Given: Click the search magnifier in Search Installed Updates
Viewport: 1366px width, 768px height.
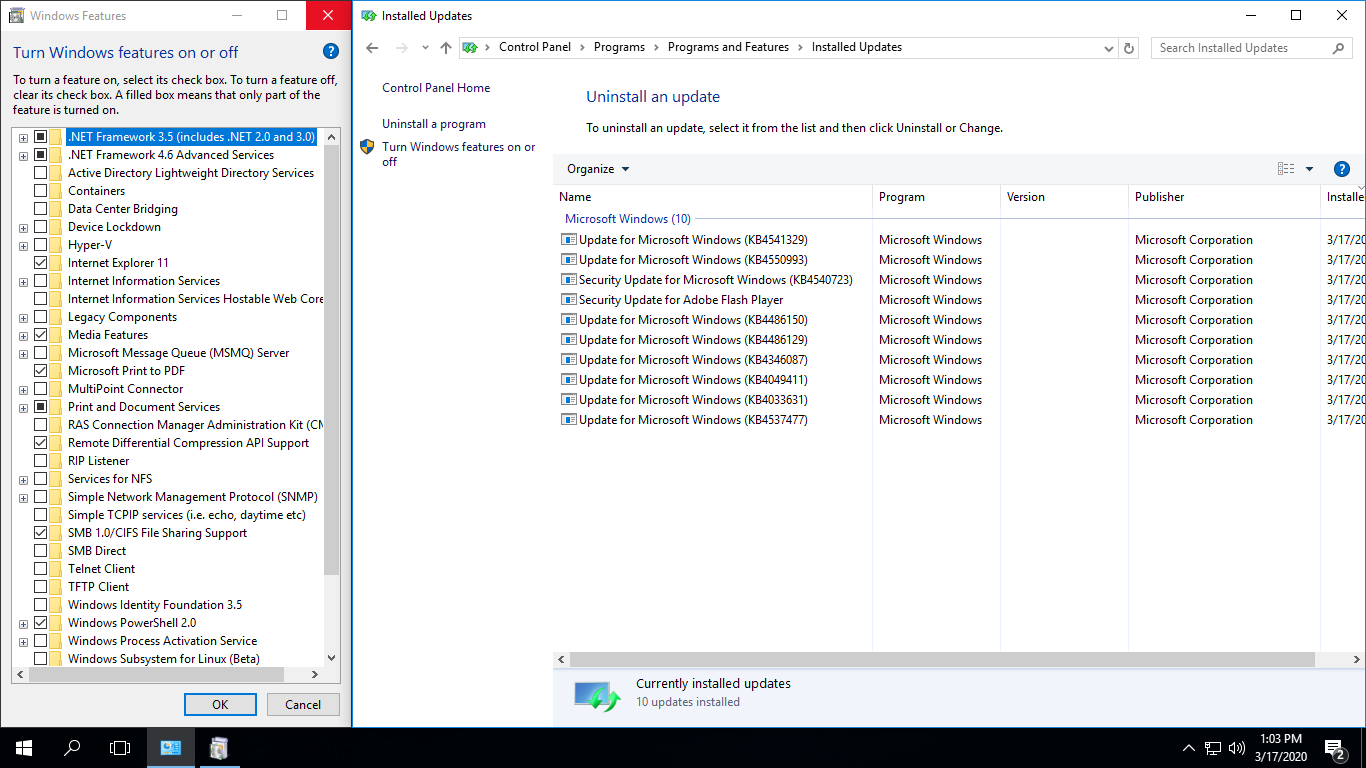Looking at the screenshot, I should [x=1339, y=47].
